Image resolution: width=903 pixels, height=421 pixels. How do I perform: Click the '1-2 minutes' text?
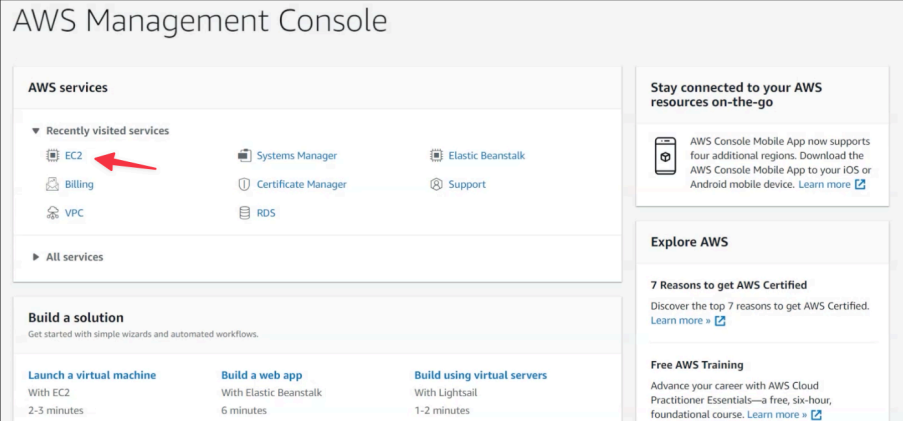point(442,411)
